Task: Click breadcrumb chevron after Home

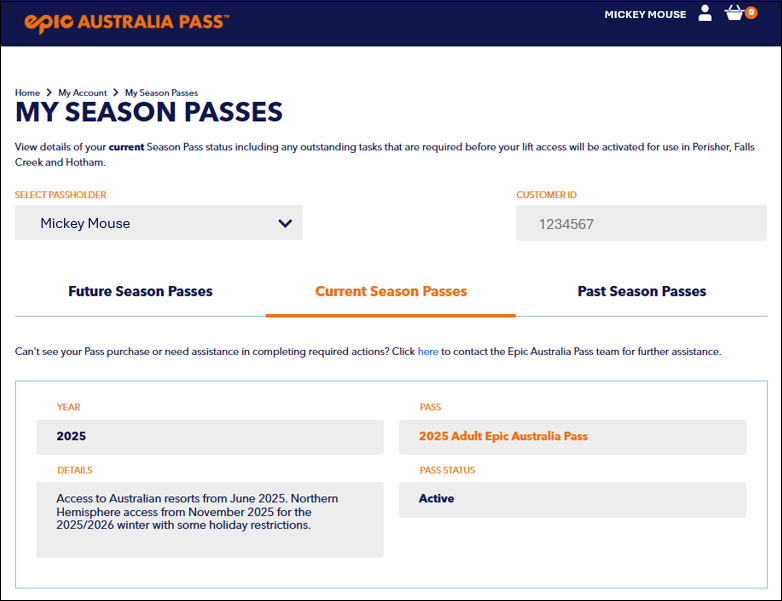Action: [x=49, y=93]
